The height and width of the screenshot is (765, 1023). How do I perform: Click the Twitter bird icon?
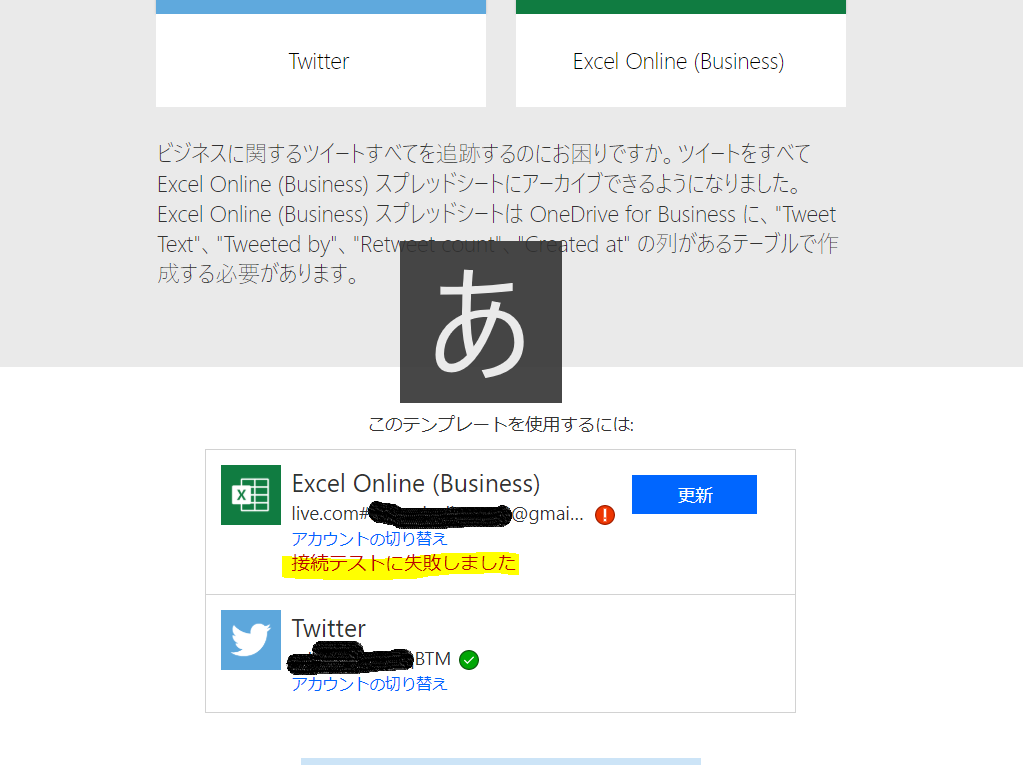251,640
